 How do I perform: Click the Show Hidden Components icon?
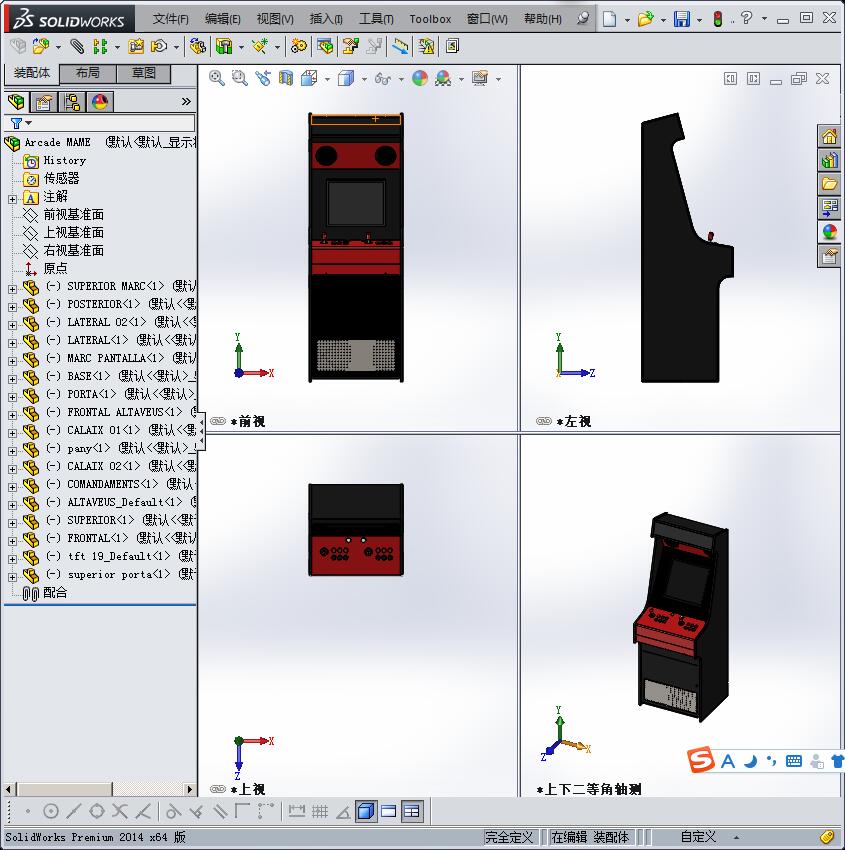point(197,47)
